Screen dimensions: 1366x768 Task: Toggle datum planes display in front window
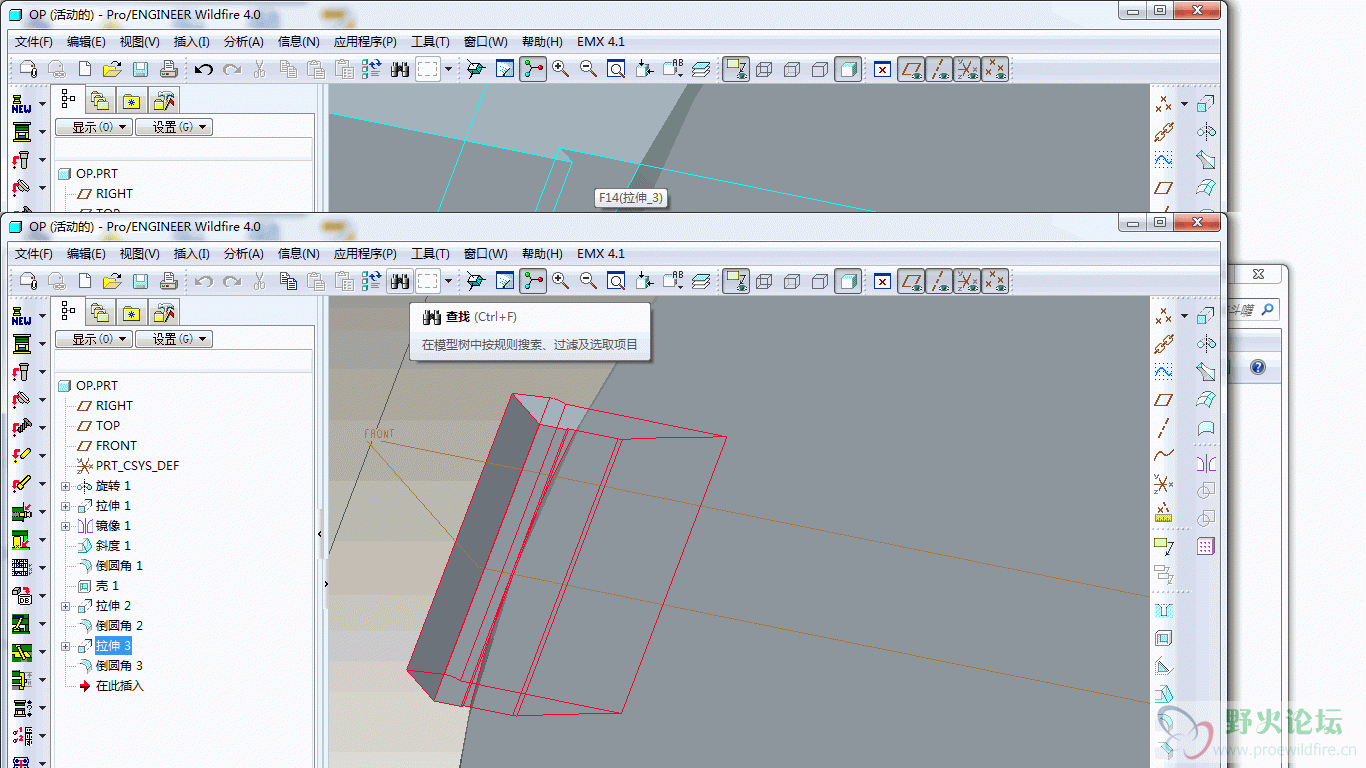(x=911, y=282)
